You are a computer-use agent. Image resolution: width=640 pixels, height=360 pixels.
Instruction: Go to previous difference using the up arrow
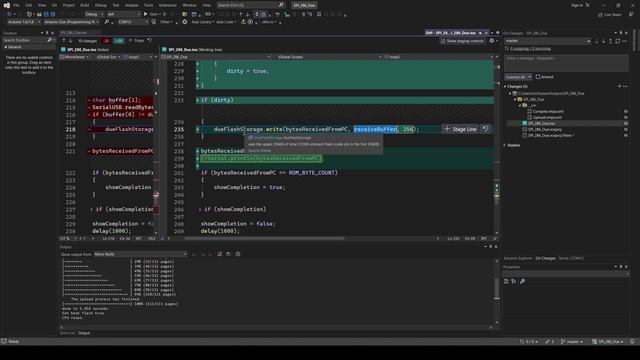coord(64,41)
